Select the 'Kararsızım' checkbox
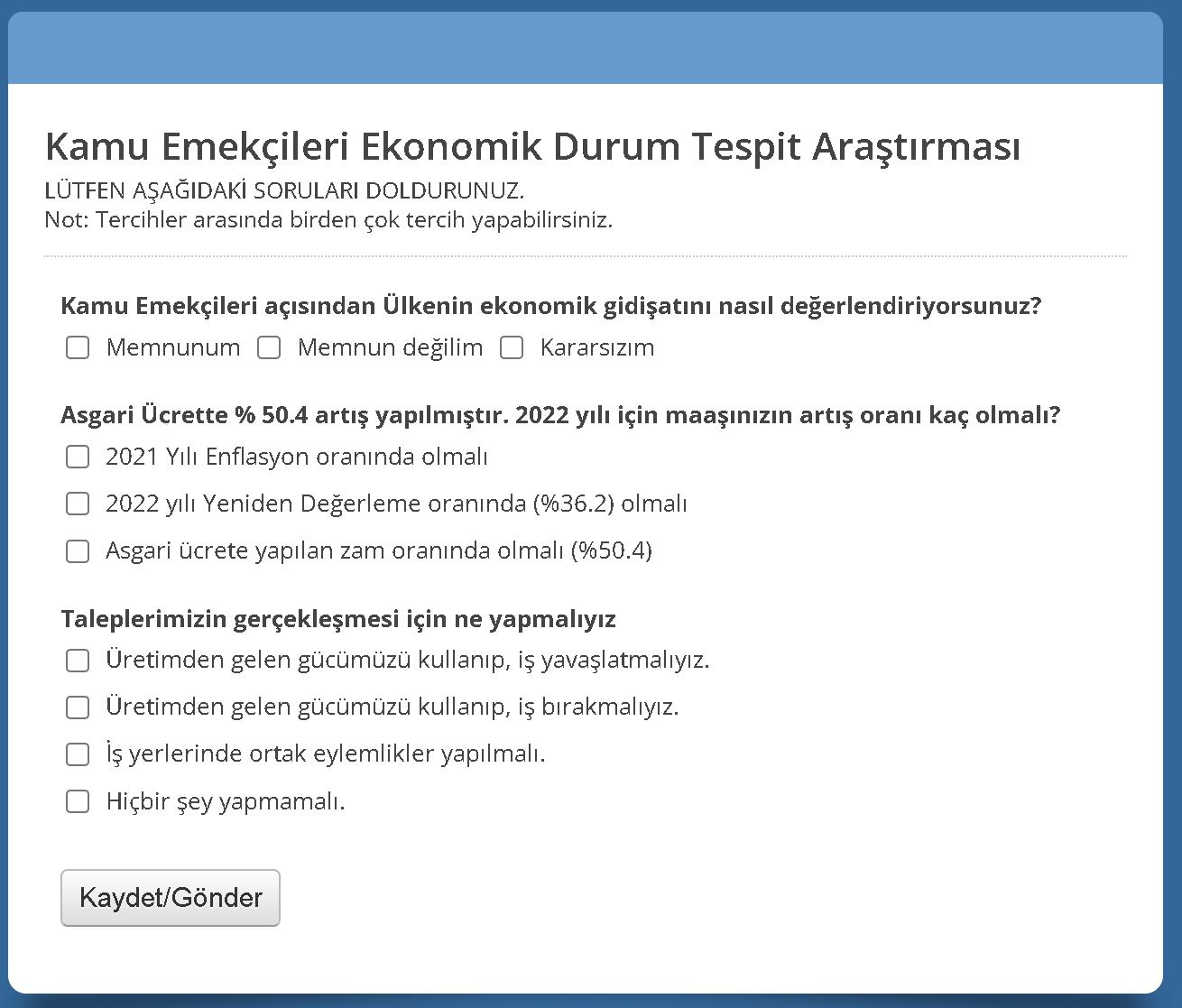The height and width of the screenshot is (1008, 1182). tap(512, 347)
